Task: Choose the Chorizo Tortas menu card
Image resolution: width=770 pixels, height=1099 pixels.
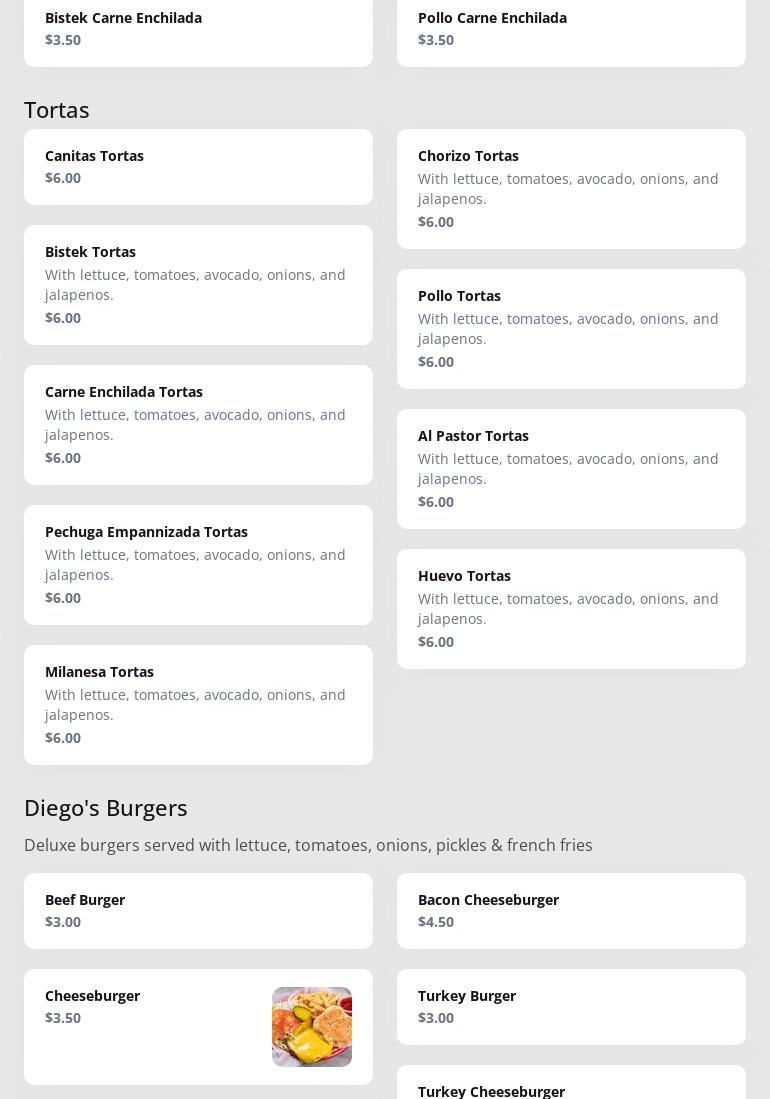Action: click(x=571, y=189)
